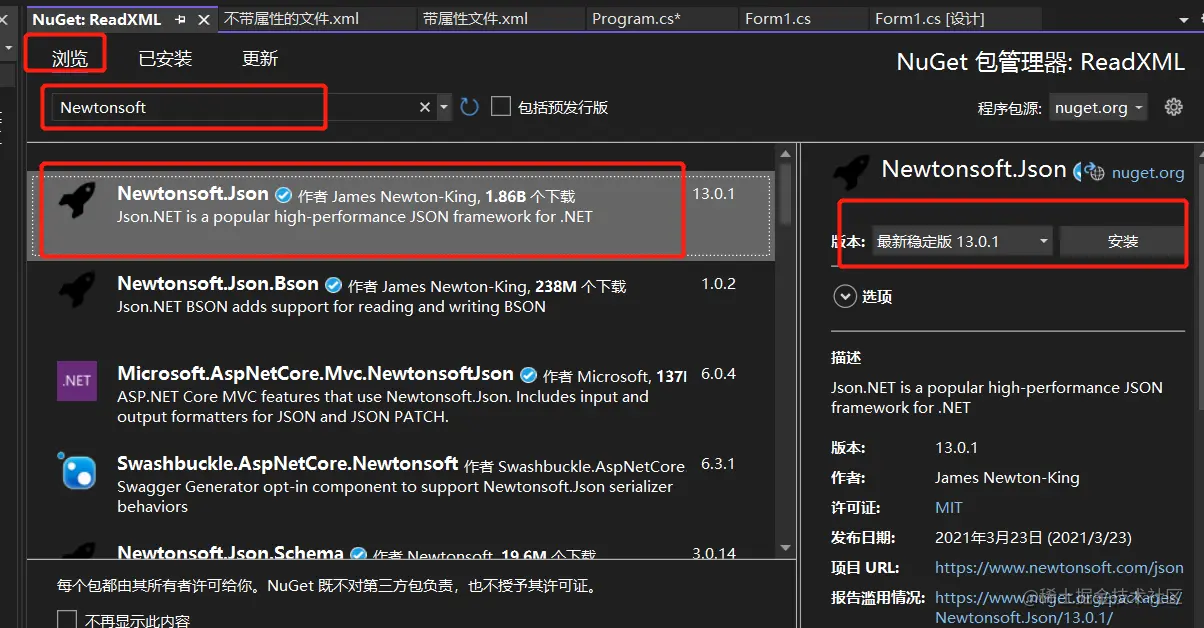Toggle the include prerelease checkbox
1204x628 pixels.
501,106
